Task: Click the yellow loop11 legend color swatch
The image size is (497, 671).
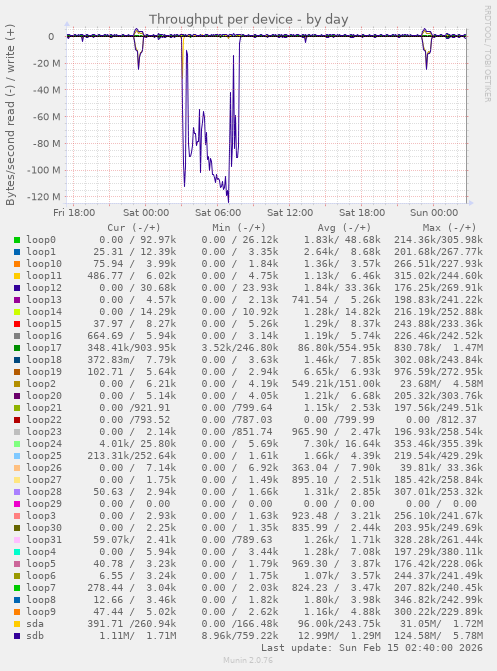Action: (17, 276)
